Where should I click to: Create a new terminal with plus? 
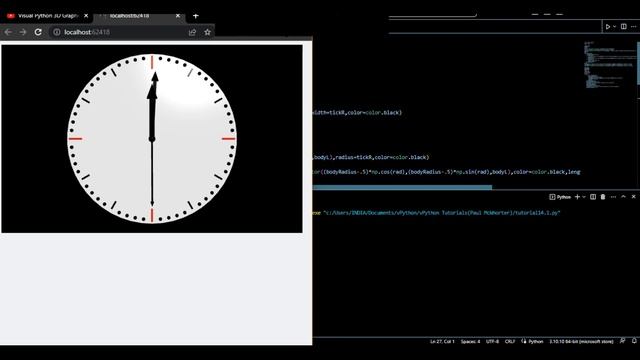click(577, 197)
